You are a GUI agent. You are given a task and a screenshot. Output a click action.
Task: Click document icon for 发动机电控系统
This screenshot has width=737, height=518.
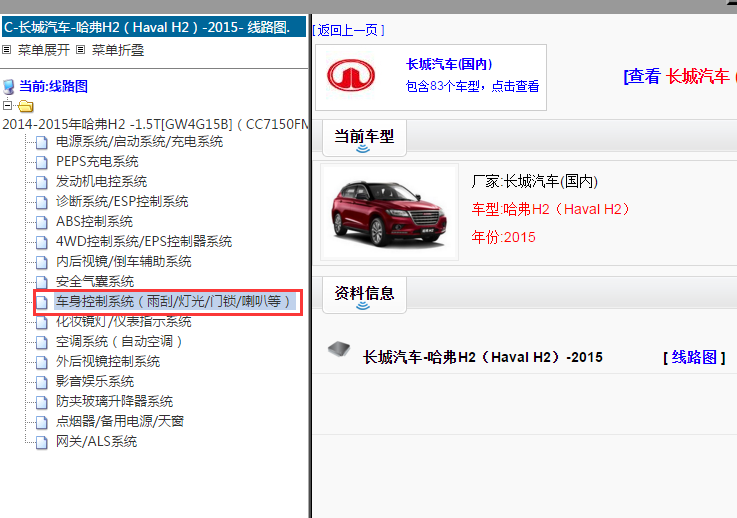click(x=42, y=182)
